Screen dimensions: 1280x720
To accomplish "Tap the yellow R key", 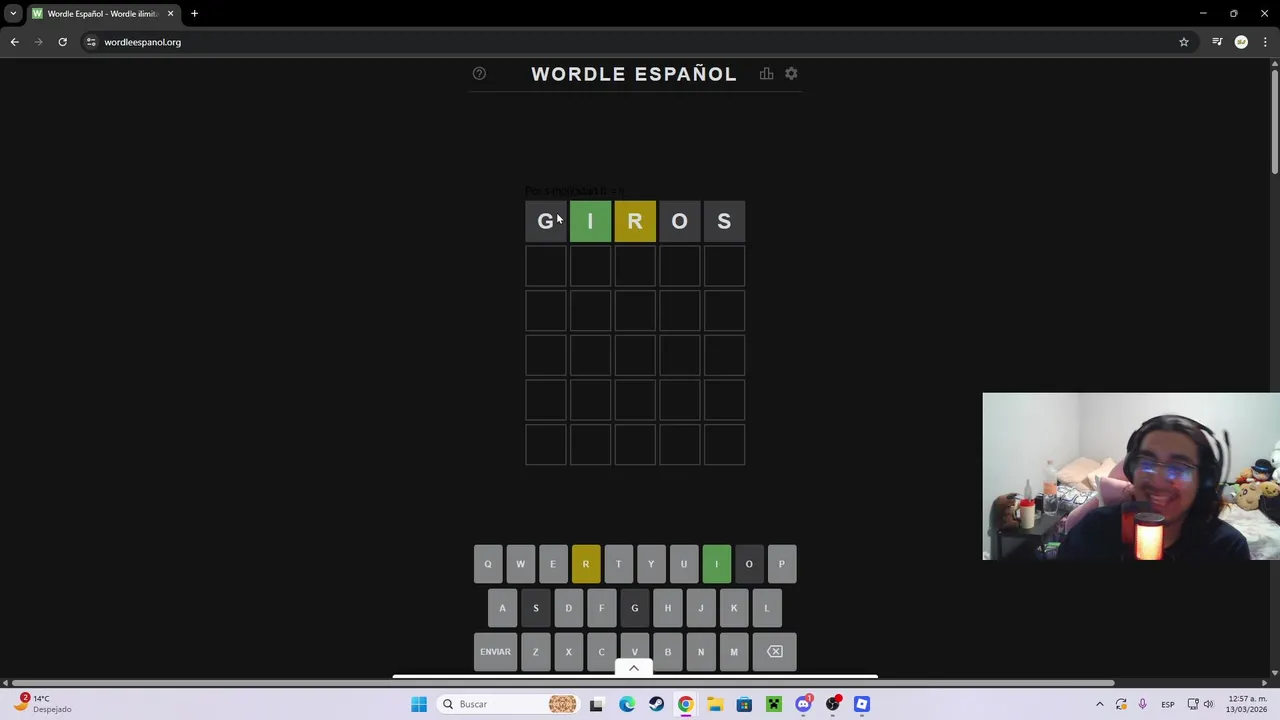I will 586,564.
